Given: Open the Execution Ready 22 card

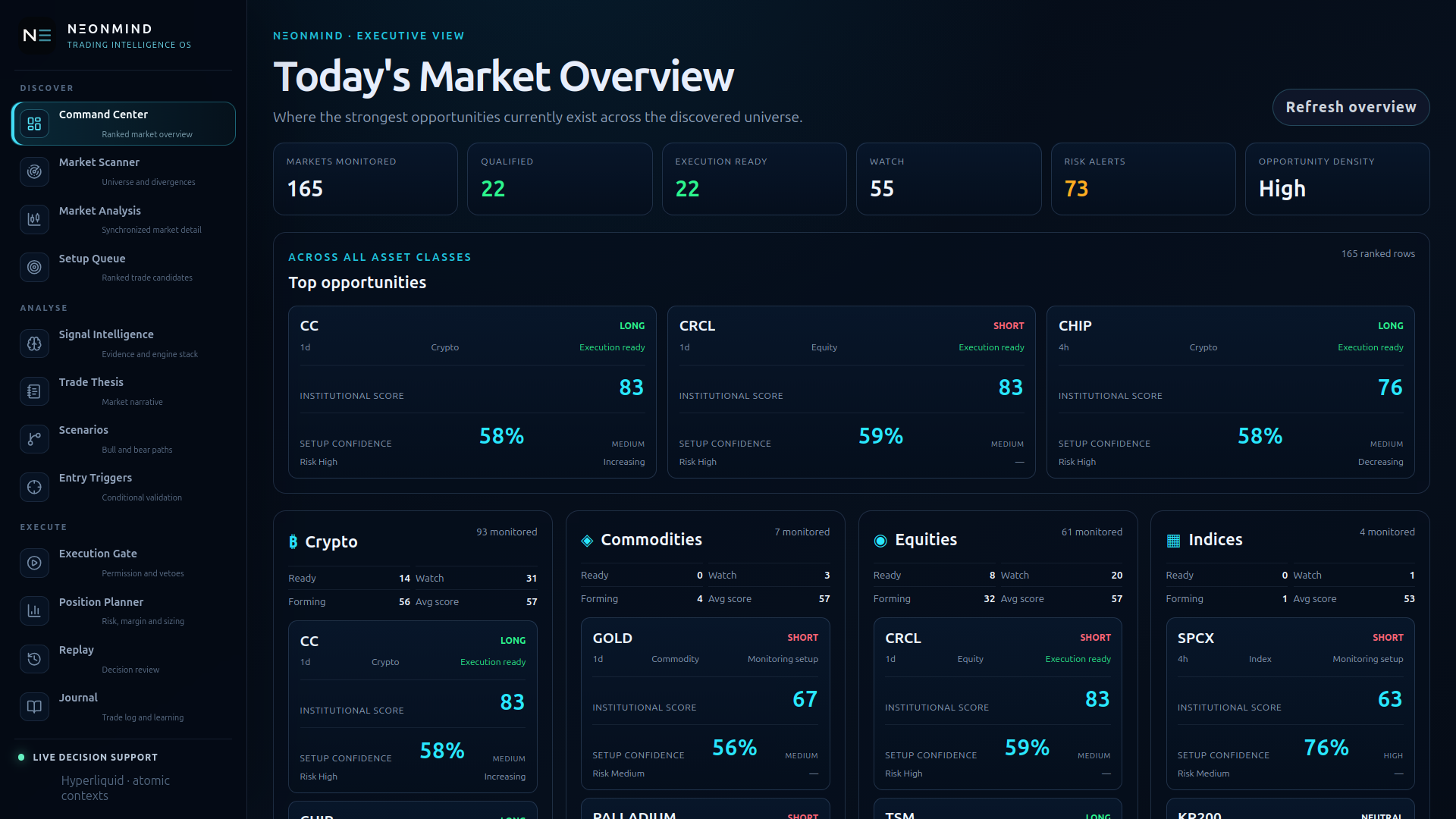Looking at the screenshot, I should (755, 179).
